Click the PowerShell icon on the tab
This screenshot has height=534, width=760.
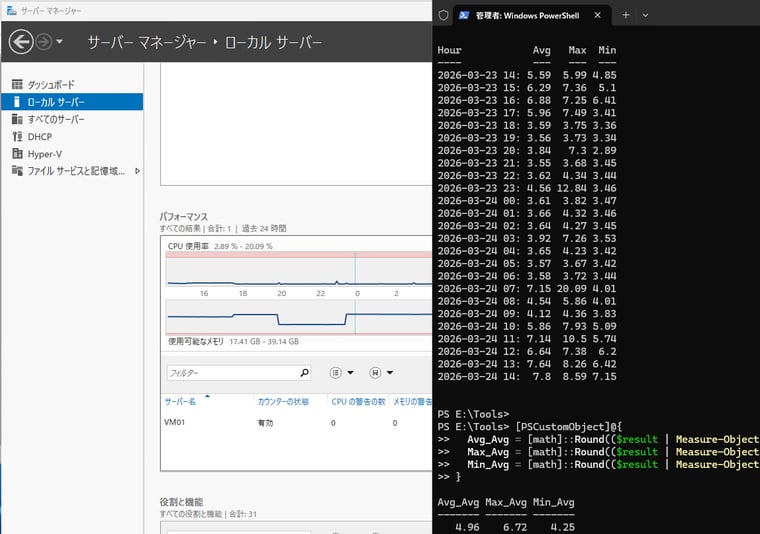pyautogui.click(x=464, y=15)
